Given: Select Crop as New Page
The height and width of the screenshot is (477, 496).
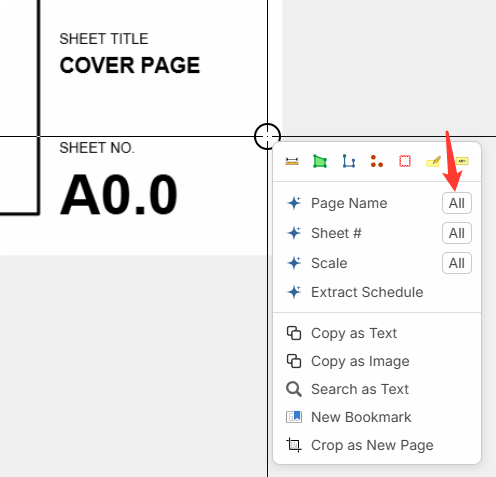Looking at the screenshot, I should click(x=372, y=445).
